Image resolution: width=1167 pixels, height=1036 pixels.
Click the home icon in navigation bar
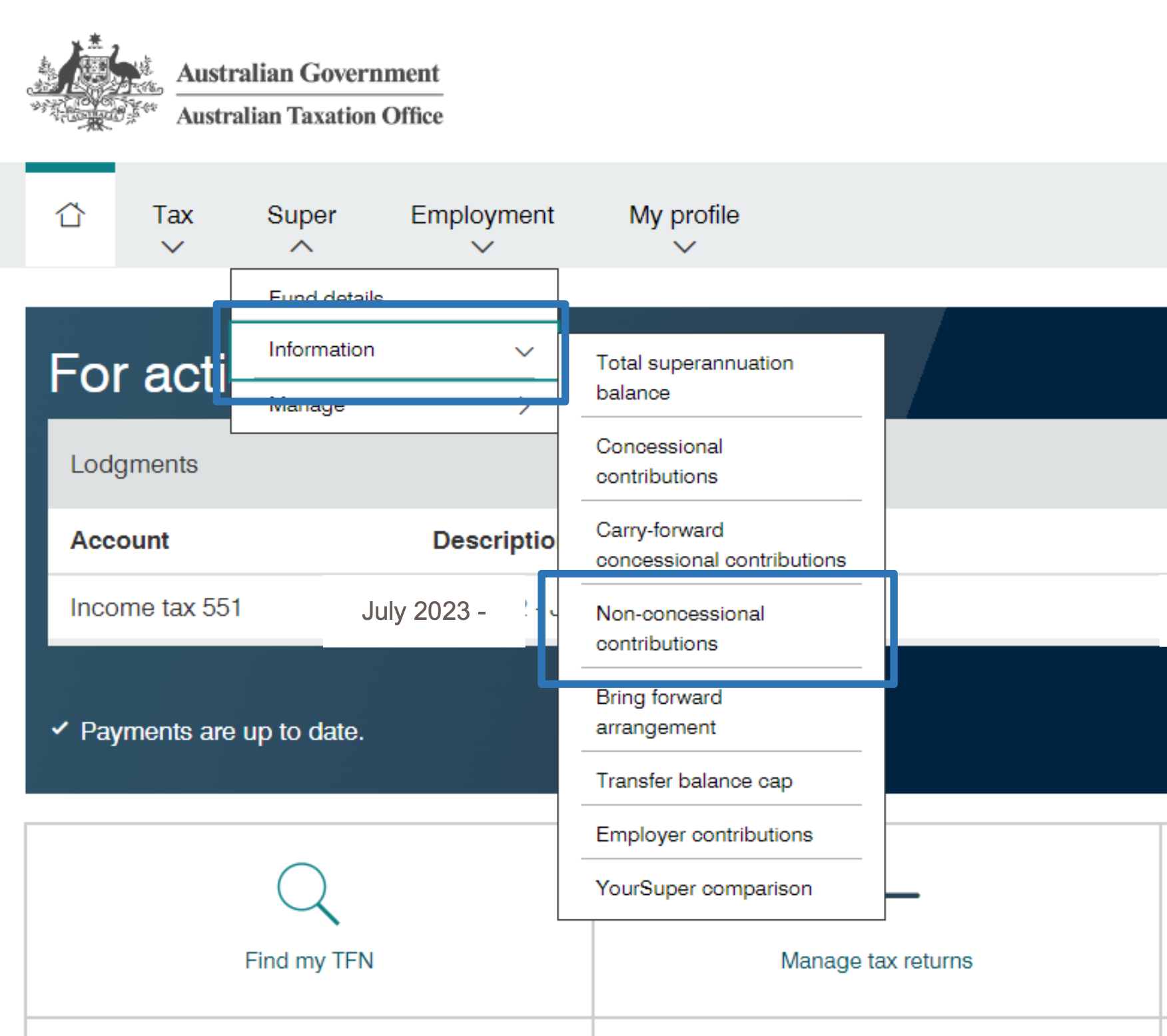[x=70, y=215]
